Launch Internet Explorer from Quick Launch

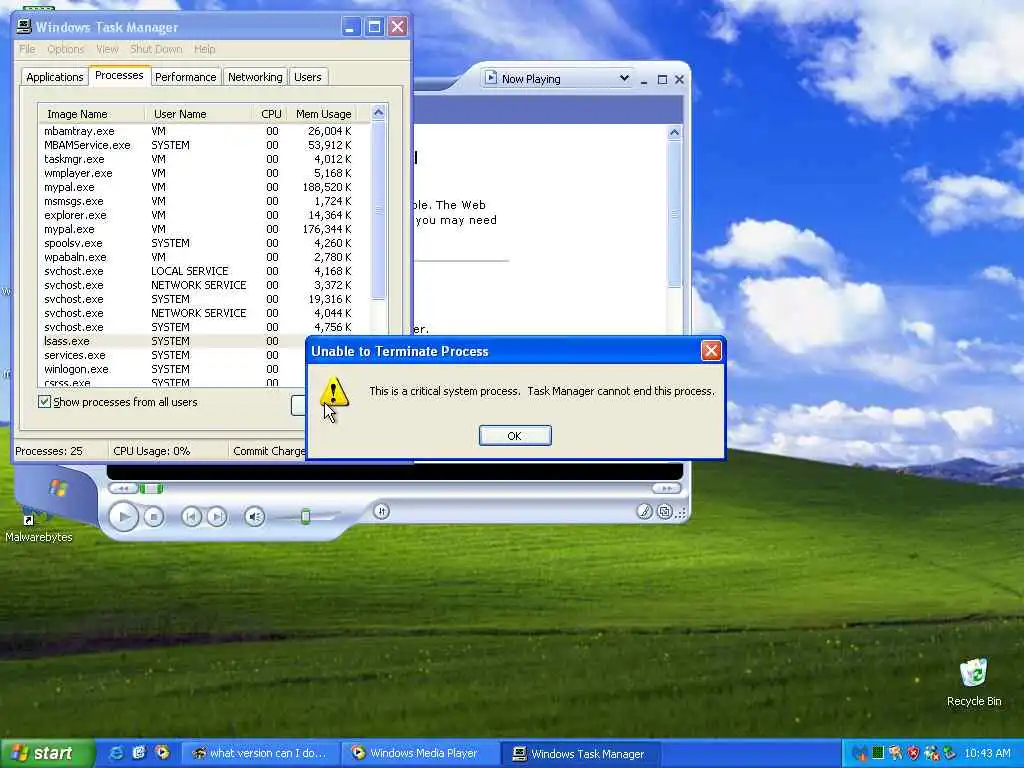[x=116, y=753]
